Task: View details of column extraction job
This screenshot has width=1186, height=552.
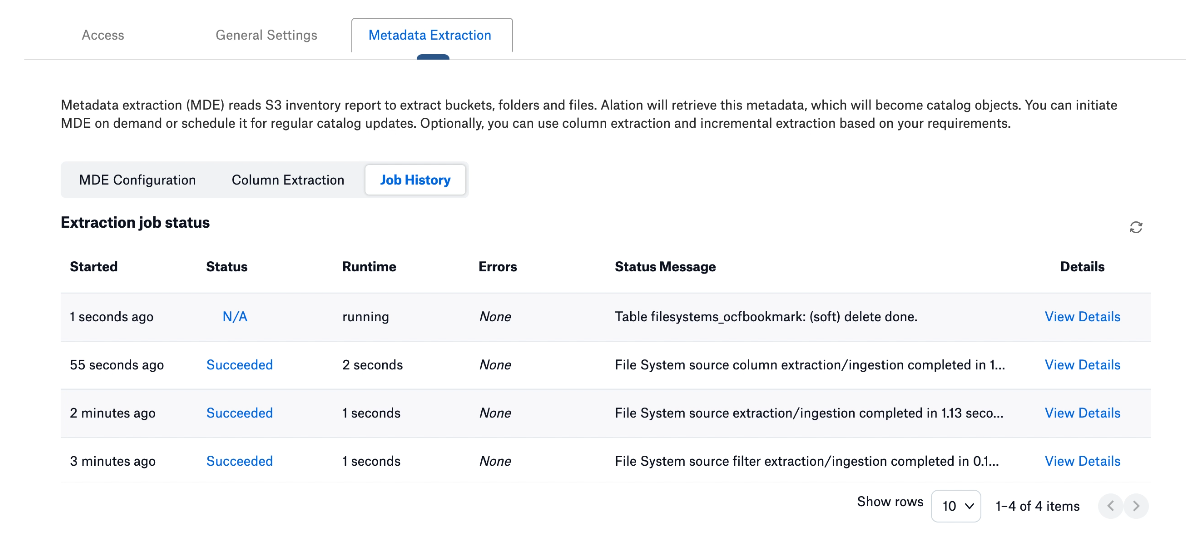Action: [x=1082, y=365]
